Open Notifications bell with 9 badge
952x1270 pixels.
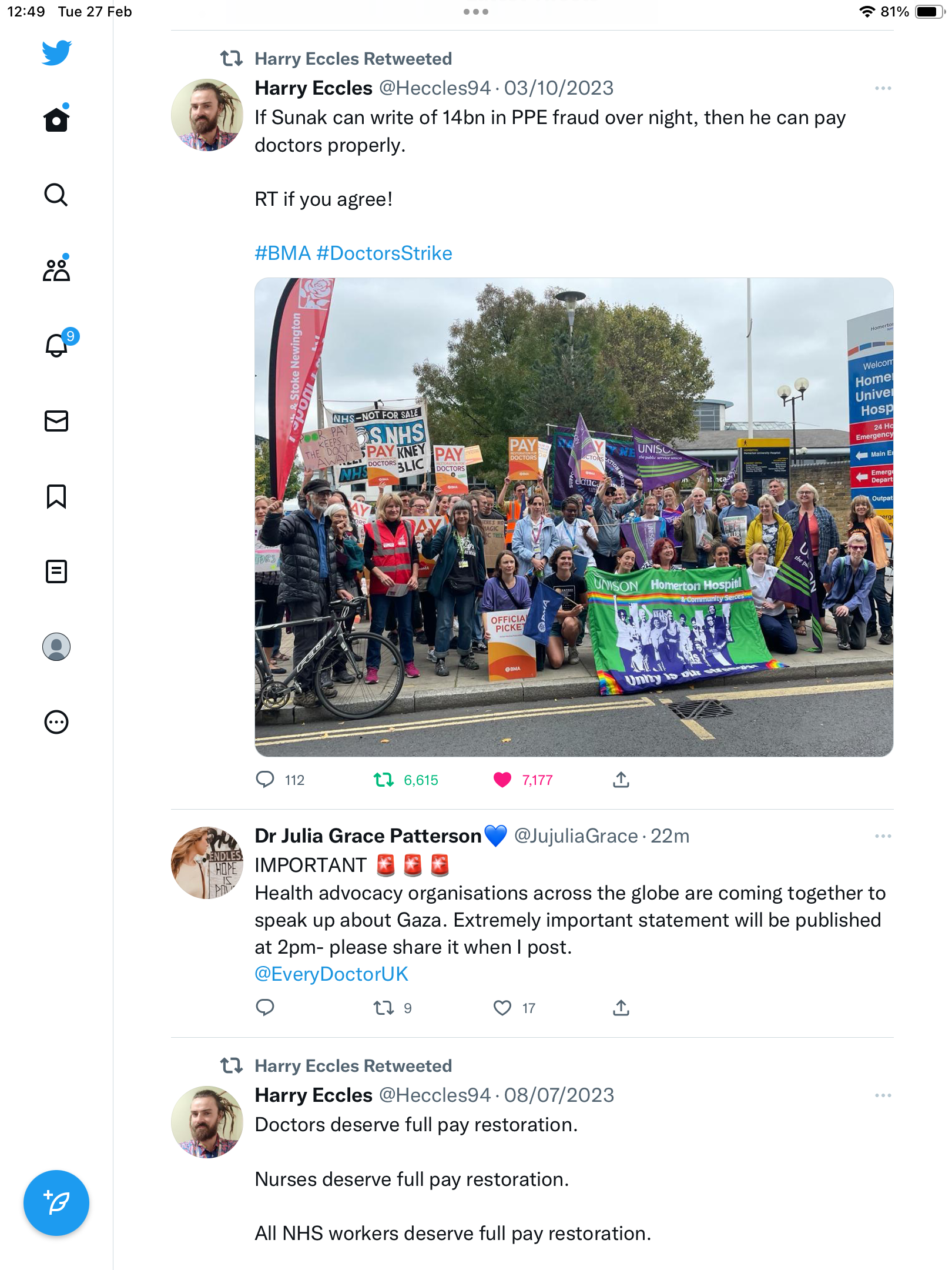click(58, 345)
